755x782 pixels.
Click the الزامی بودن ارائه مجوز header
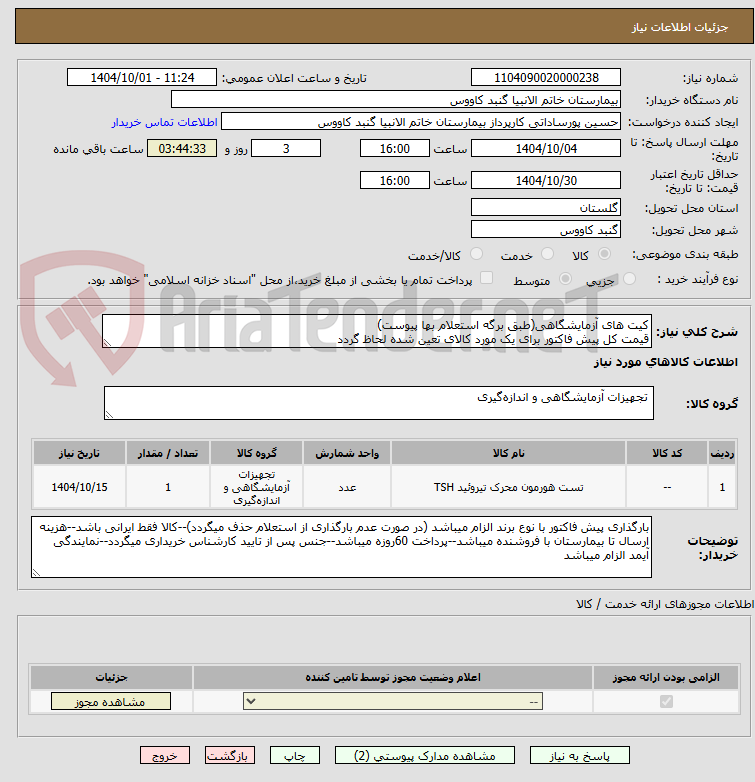[x=666, y=677]
